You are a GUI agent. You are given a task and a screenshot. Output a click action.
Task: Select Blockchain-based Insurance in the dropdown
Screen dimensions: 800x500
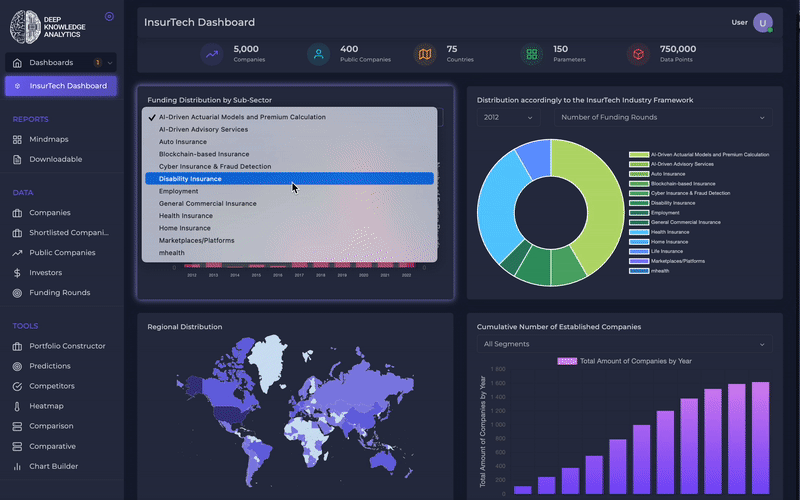[289, 154]
